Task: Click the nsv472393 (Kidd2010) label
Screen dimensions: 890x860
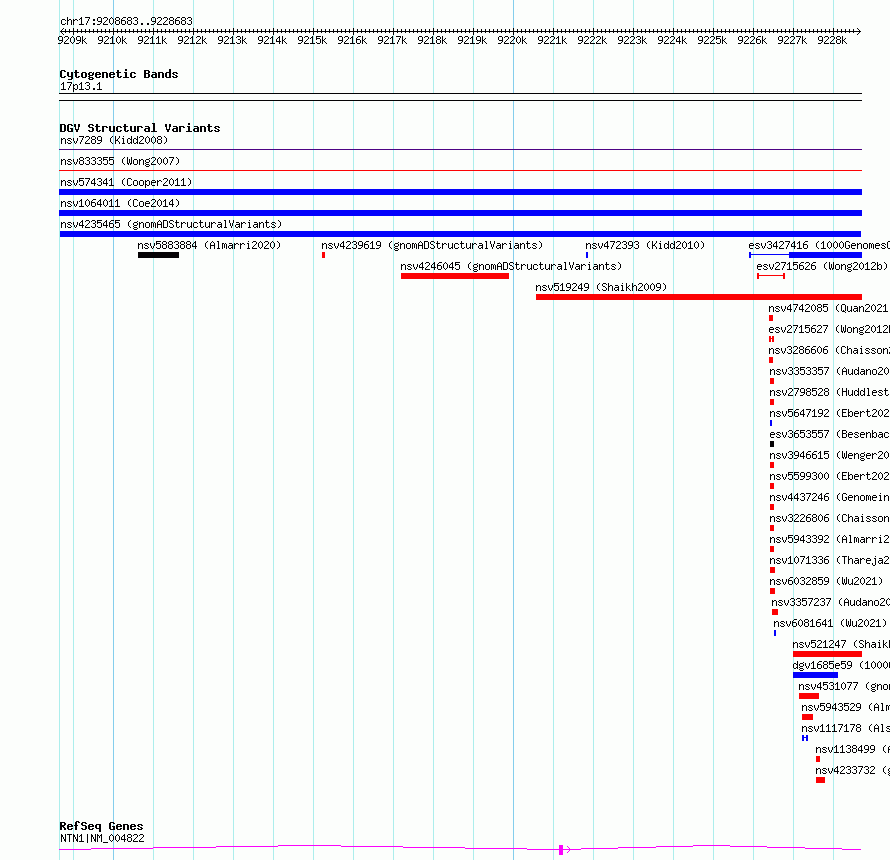Action: (x=645, y=245)
